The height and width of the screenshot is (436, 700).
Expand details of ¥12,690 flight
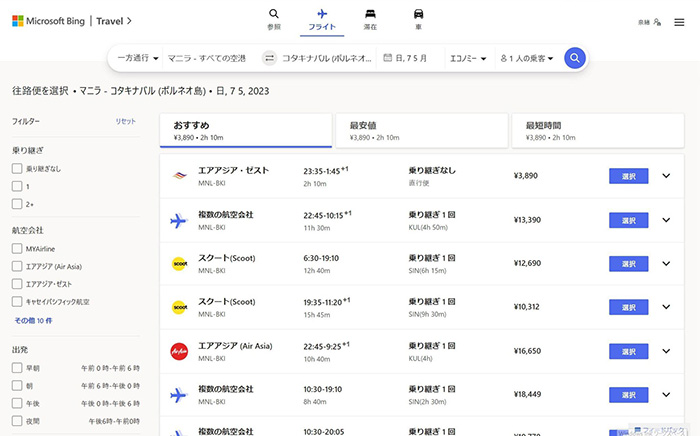pos(666,263)
